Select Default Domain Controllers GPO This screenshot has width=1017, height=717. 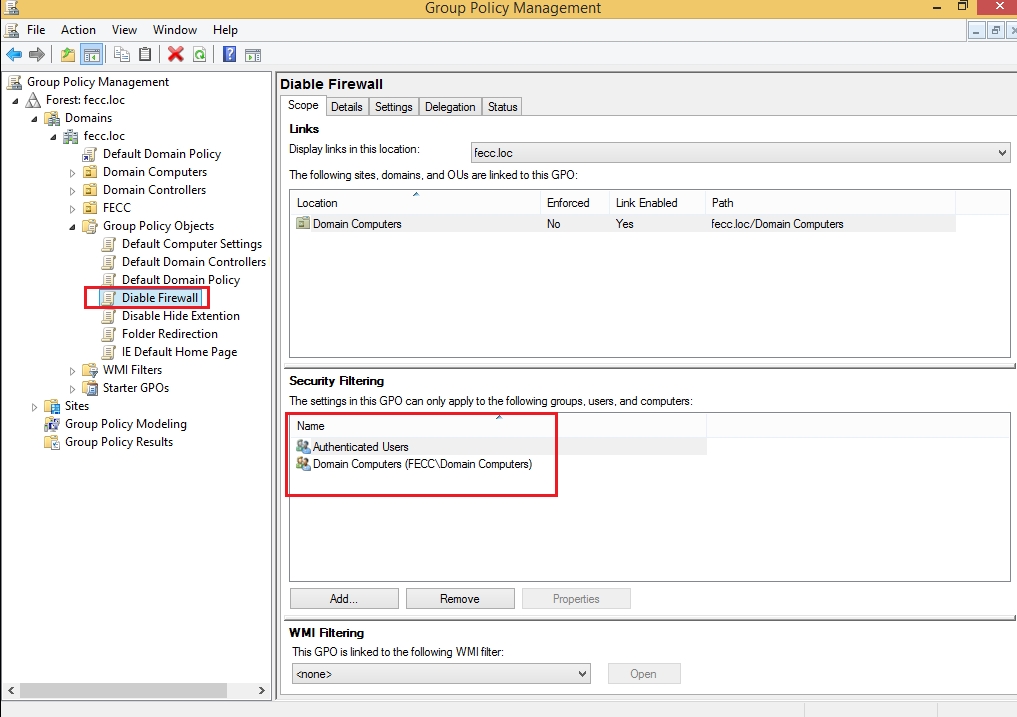tap(193, 262)
